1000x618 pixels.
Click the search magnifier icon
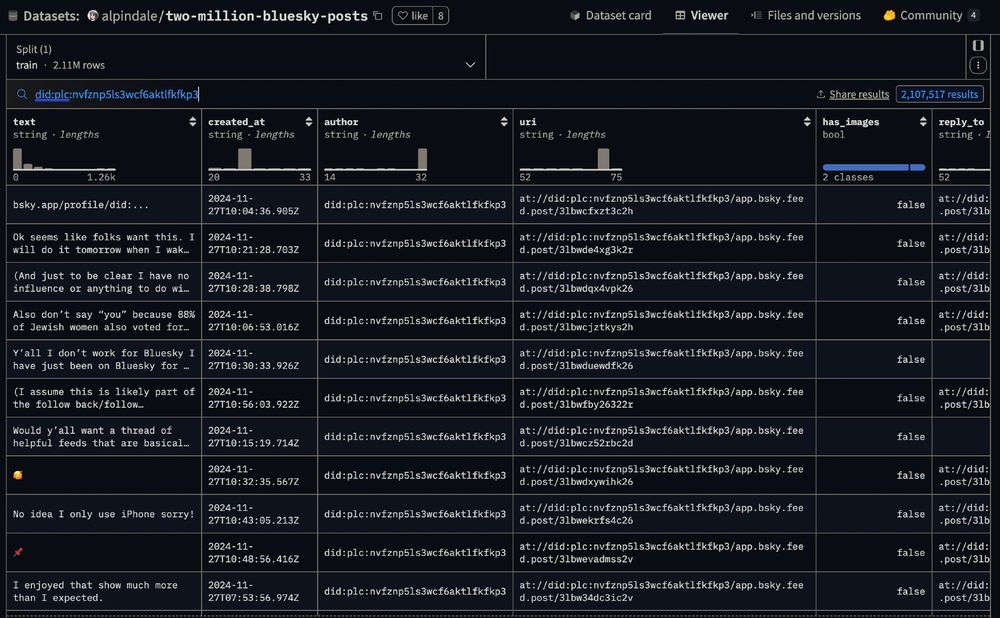[x=22, y=94]
